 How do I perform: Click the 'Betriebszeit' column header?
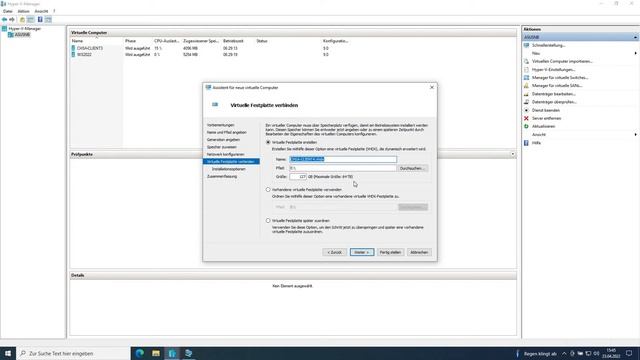[x=233, y=41]
